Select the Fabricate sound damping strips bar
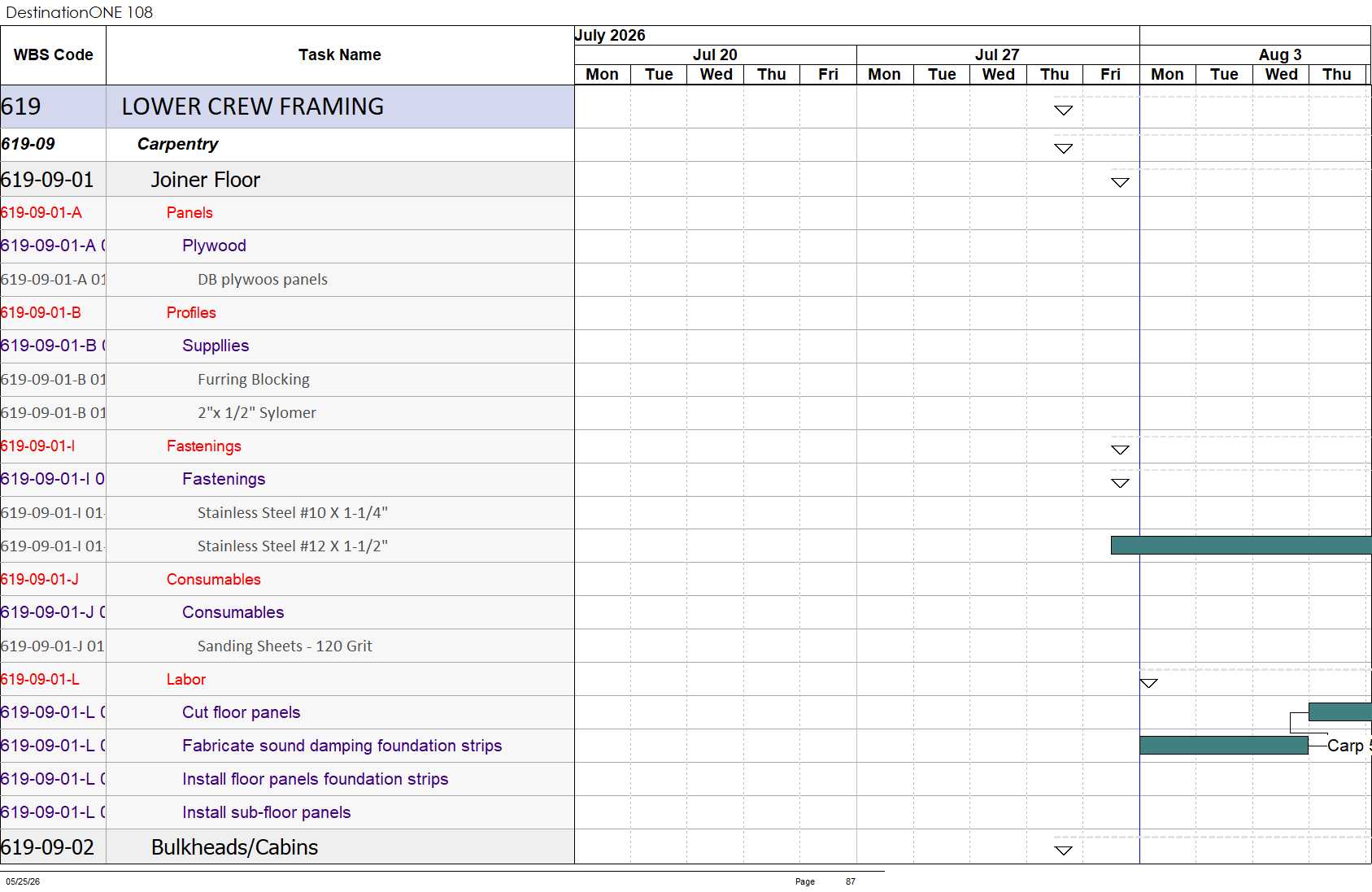Screen dimensions: 1372x892 click(1224, 746)
